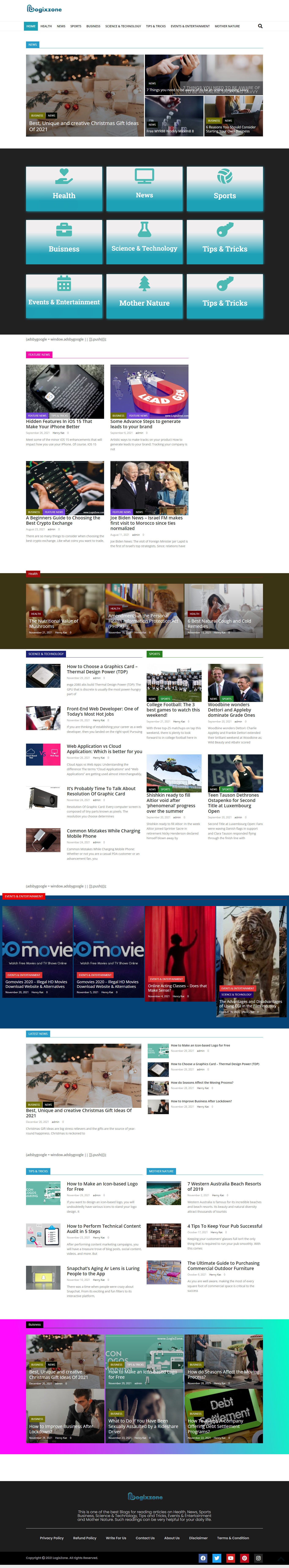This screenshot has height=1568, width=289.
Task: Open 'A Beginners Guide to Choosing Crypto Exchange' title
Action: point(63,520)
